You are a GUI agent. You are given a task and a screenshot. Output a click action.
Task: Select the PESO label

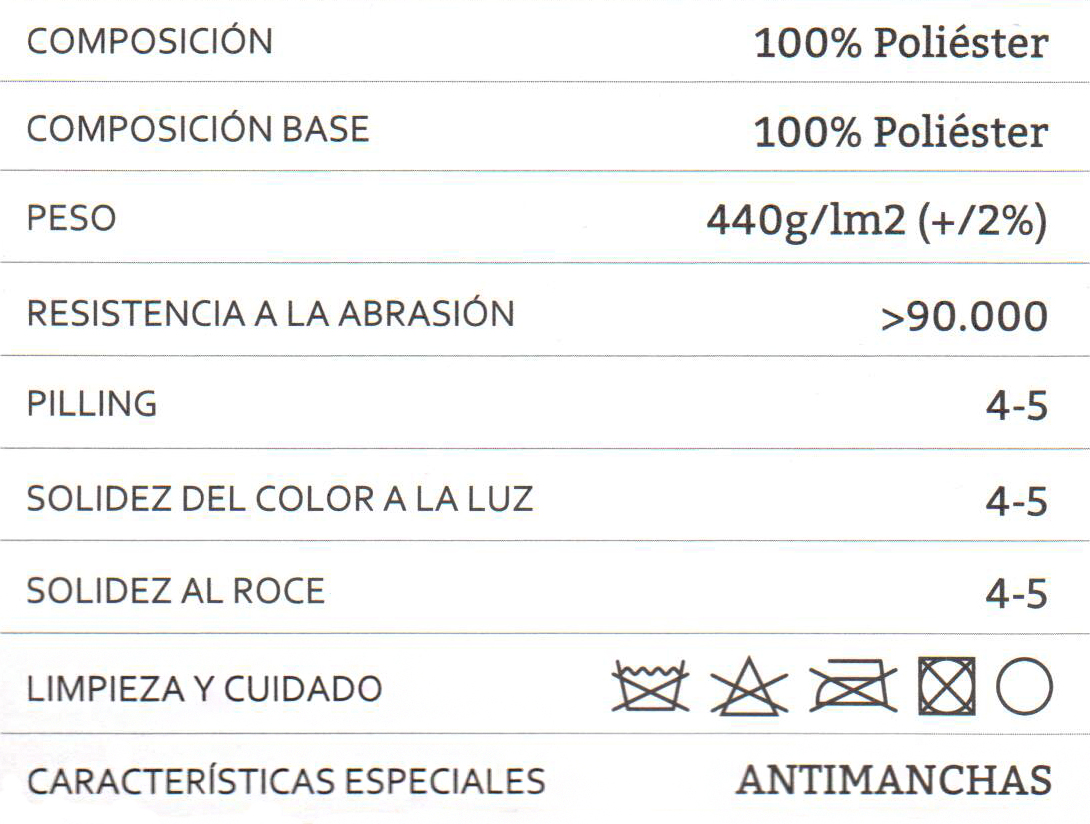(x=71, y=218)
